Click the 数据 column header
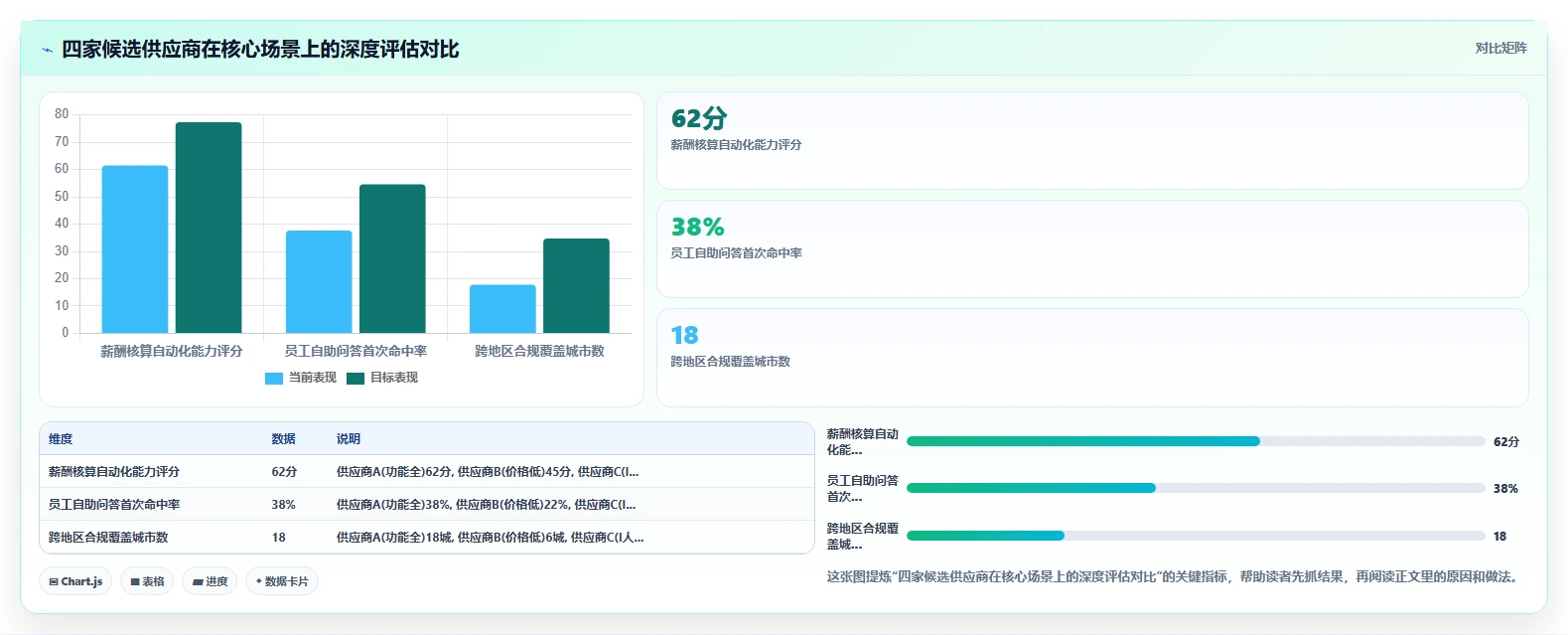 (x=284, y=439)
